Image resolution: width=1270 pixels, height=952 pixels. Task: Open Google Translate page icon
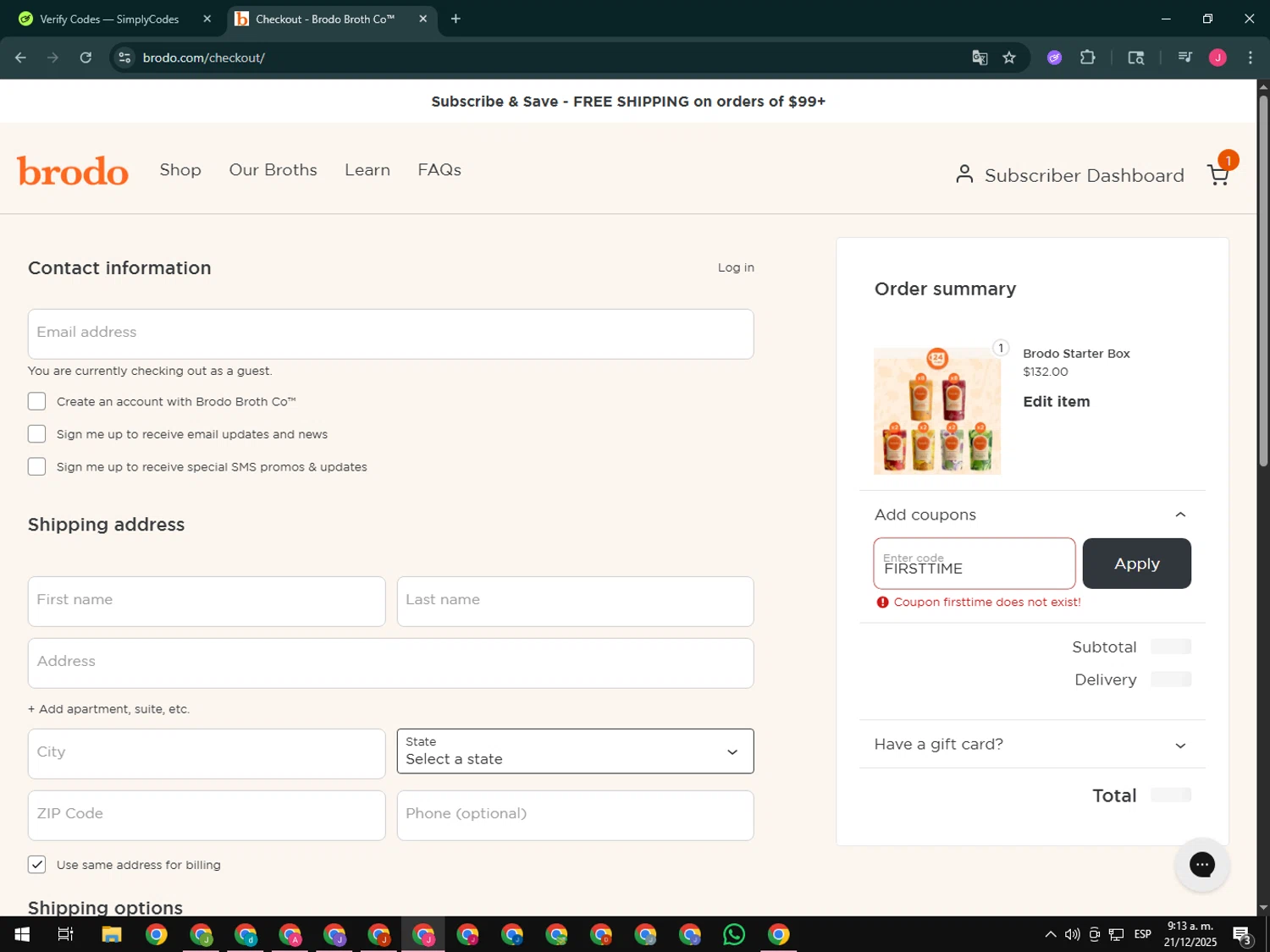[x=980, y=58]
